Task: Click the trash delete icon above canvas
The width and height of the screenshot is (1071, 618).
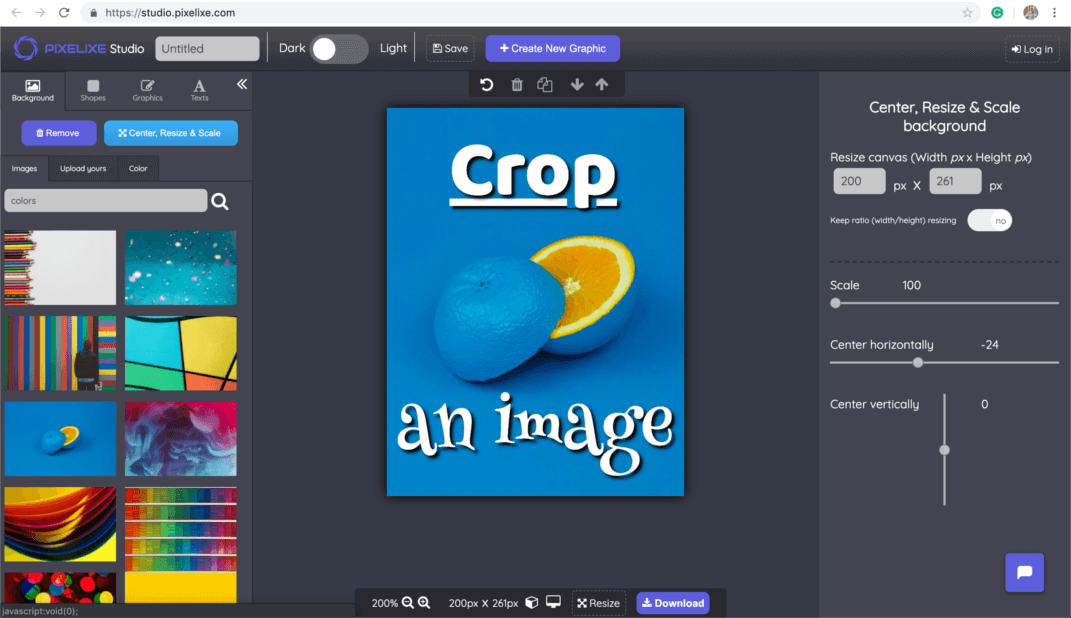Action: [x=517, y=85]
